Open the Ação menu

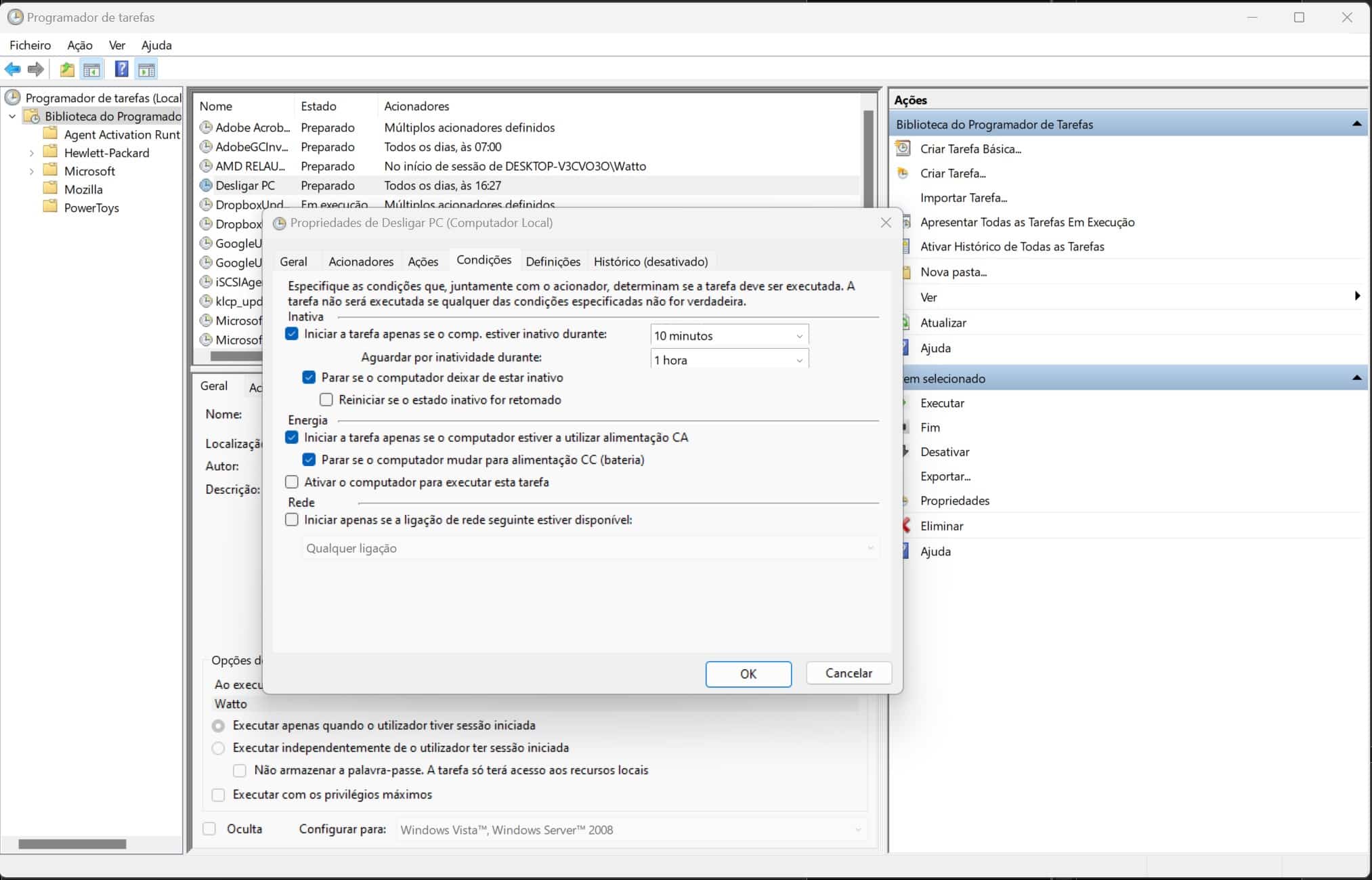(x=79, y=45)
